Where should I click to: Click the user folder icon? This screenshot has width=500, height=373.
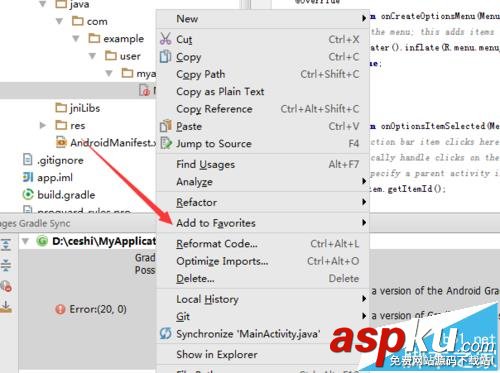111,56
